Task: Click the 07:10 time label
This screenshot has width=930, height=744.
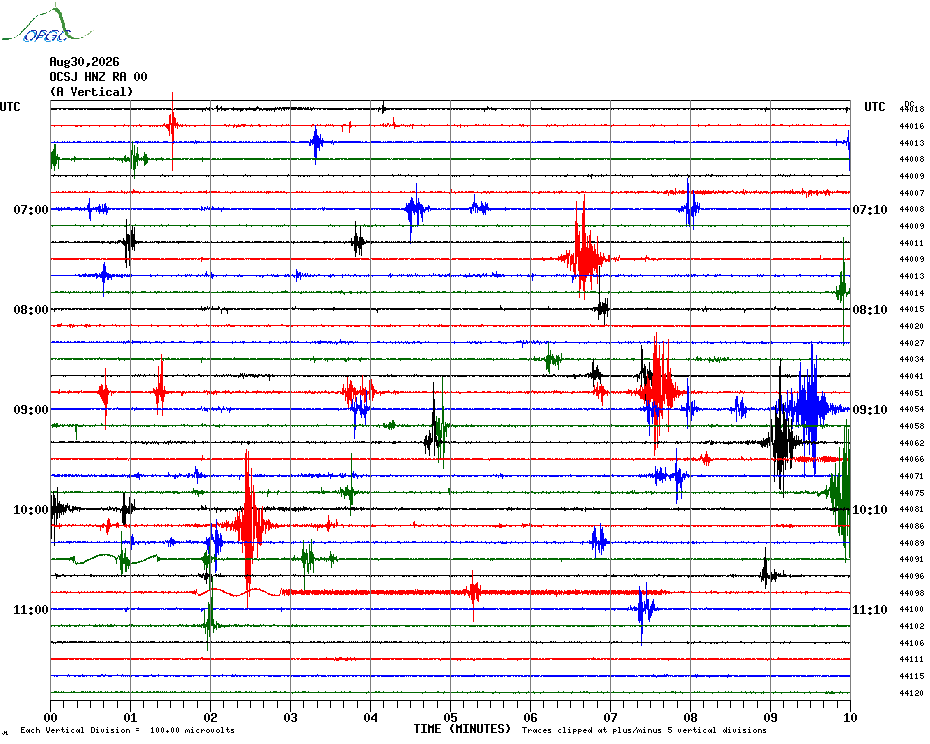Action: pos(870,209)
